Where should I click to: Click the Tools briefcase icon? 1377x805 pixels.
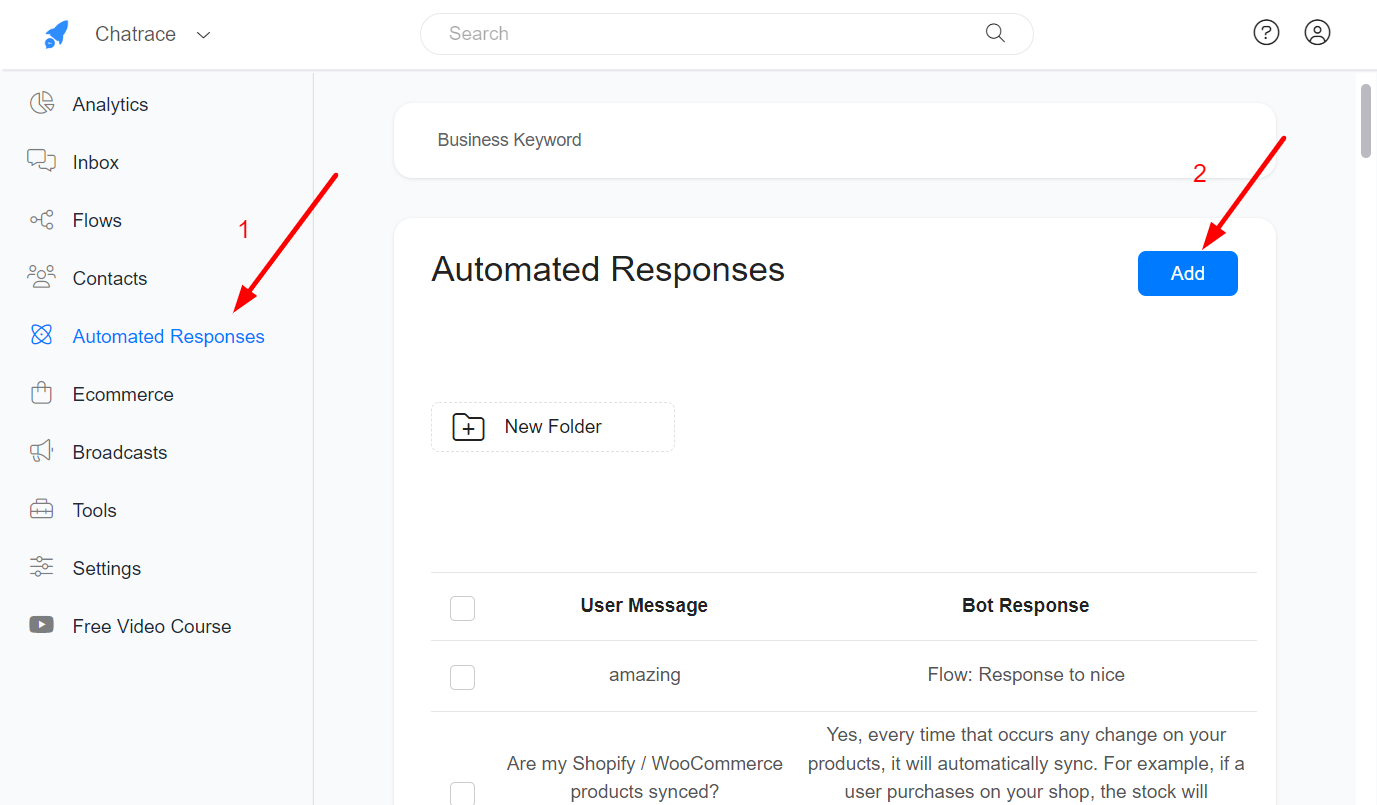[x=41, y=509]
